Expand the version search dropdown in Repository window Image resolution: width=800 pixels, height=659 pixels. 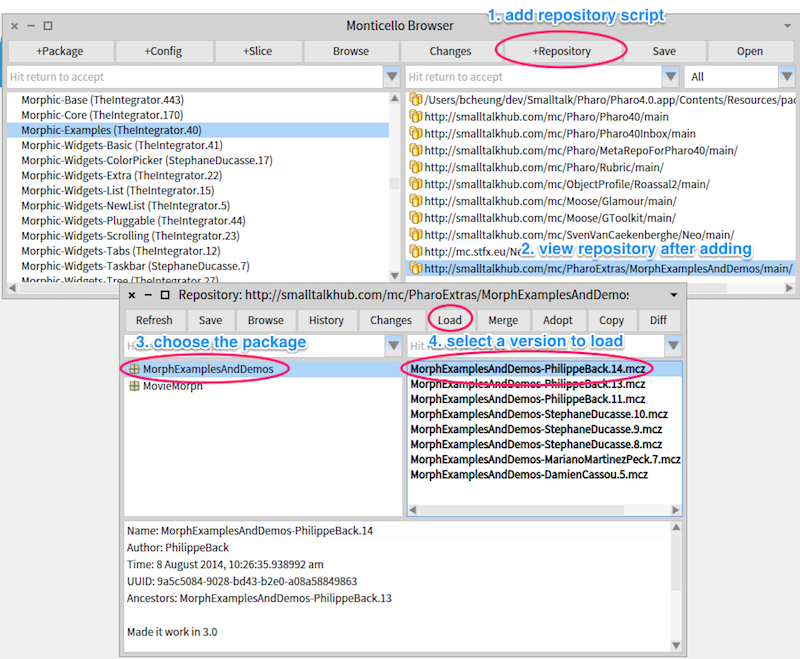[x=673, y=345]
